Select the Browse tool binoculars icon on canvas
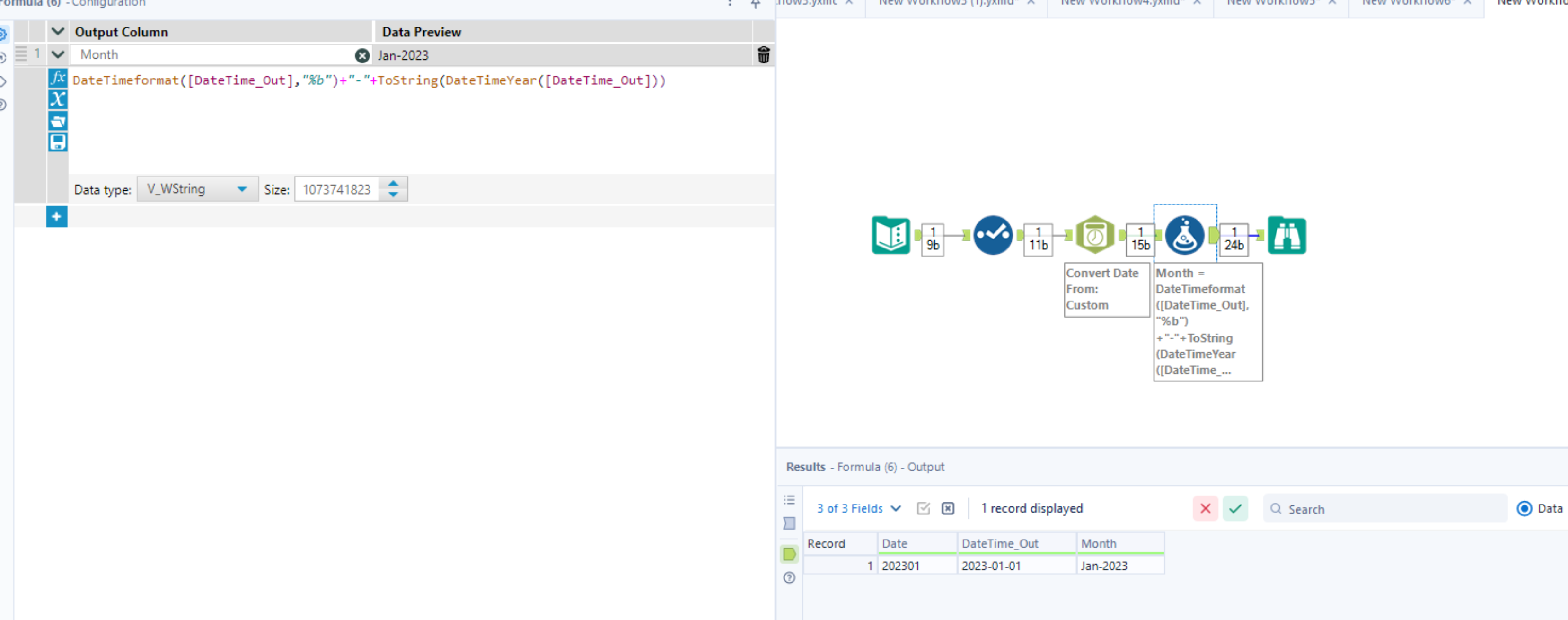The width and height of the screenshot is (1568, 620). coord(1287,235)
